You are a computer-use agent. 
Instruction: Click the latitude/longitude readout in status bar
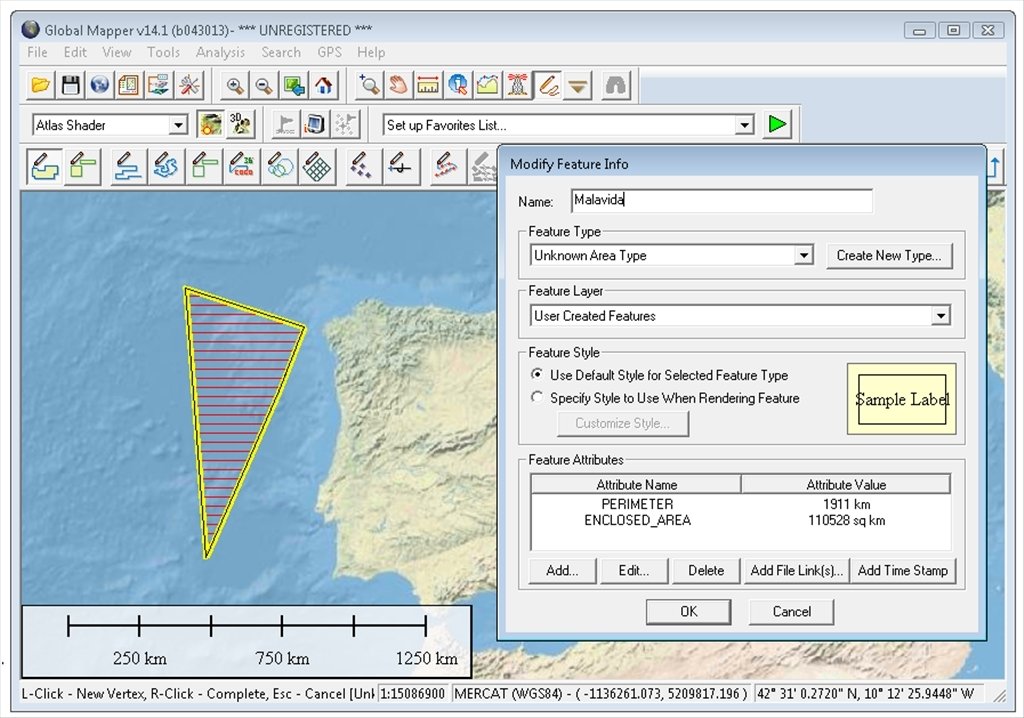click(x=865, y=694)
